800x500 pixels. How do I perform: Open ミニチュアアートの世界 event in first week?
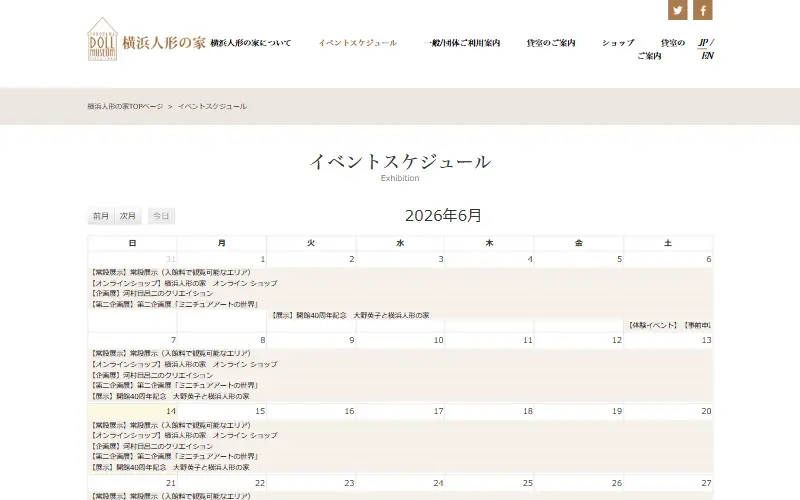tap(400, 305)
